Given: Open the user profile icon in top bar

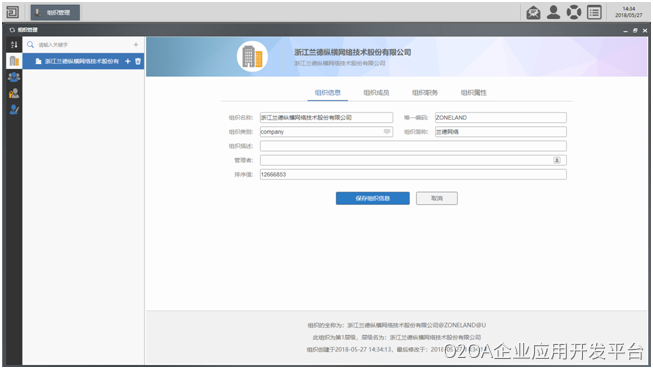Looking at the screenshot, I should 553,12.
